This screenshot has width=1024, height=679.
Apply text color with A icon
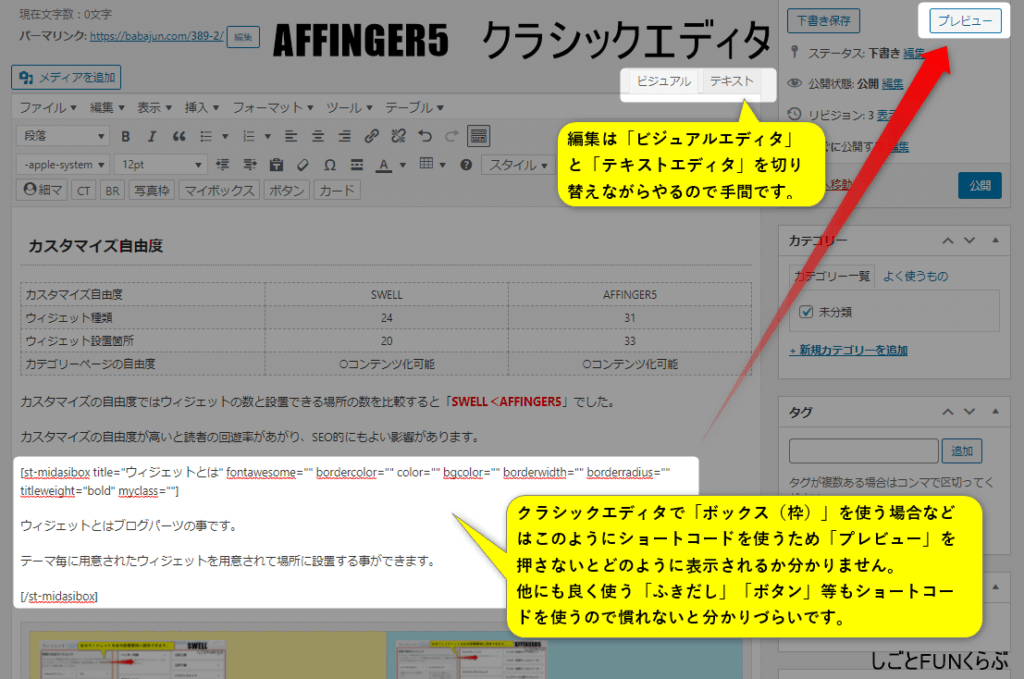(x=384, y=165)
